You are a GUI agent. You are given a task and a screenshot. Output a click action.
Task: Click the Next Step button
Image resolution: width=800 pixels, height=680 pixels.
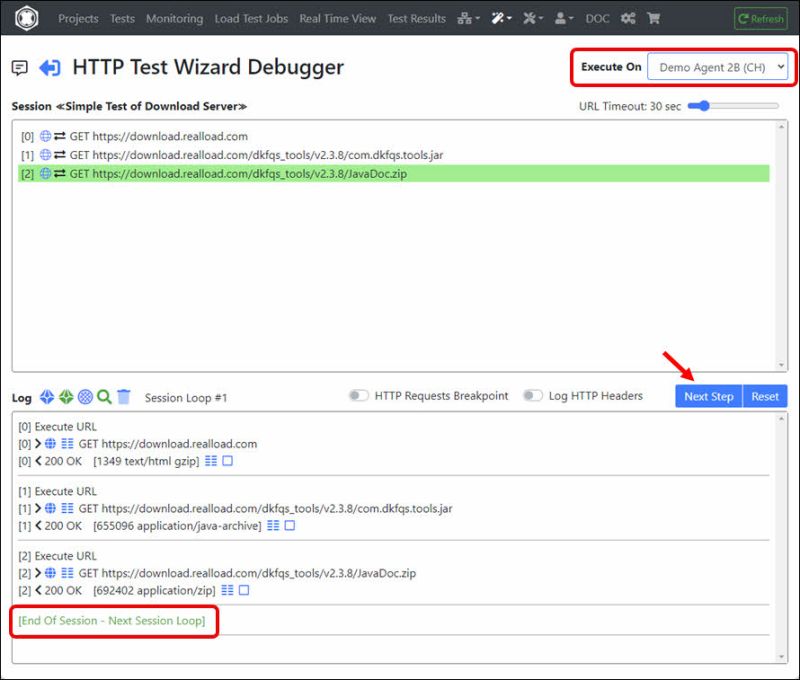(x=708, y=396)
